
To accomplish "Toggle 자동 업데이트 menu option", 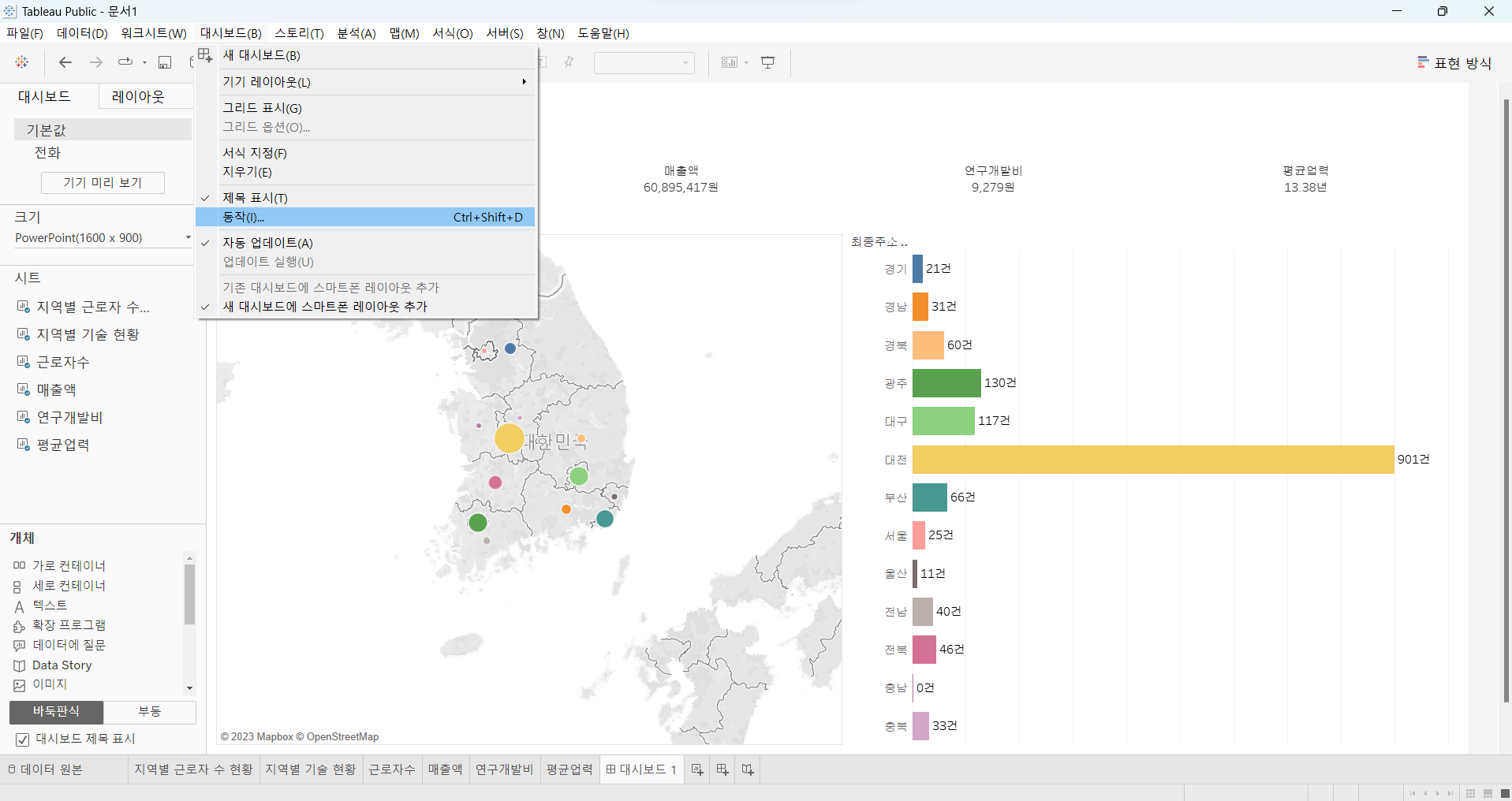I will coord(367,243).
